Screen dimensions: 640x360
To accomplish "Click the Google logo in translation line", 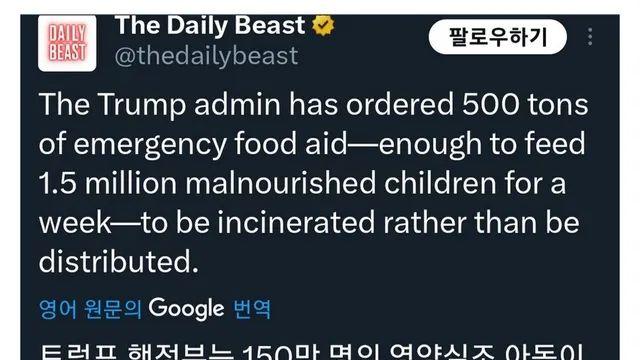I will tap(186, 309).
